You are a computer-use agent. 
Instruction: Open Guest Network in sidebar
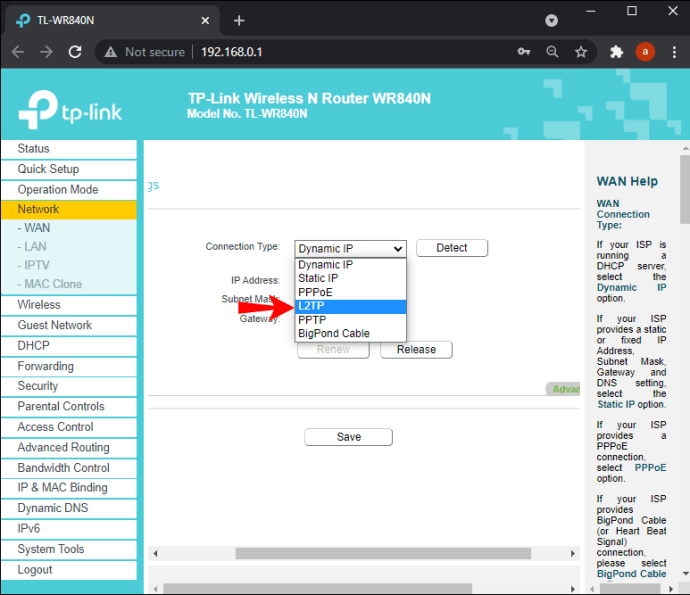[x=69, y=325]
